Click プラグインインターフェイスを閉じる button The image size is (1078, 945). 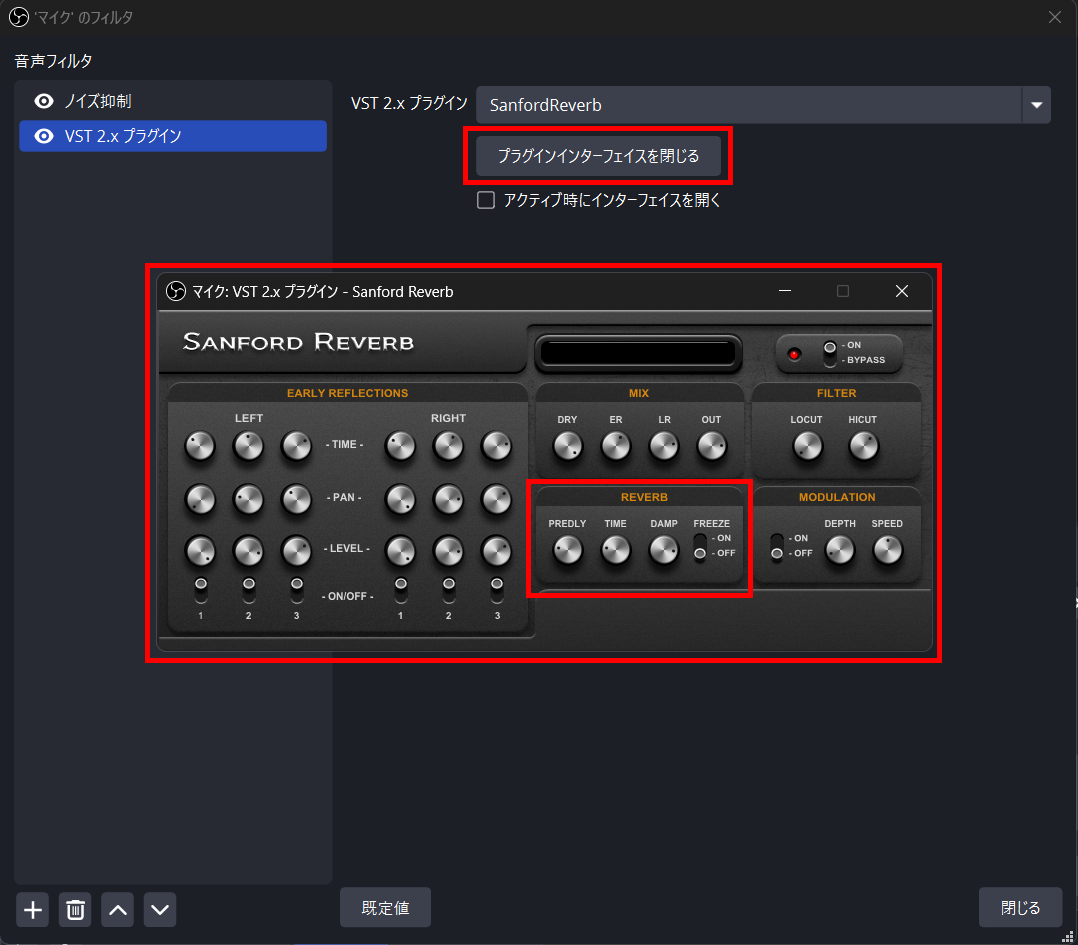(x=598, y=156)
